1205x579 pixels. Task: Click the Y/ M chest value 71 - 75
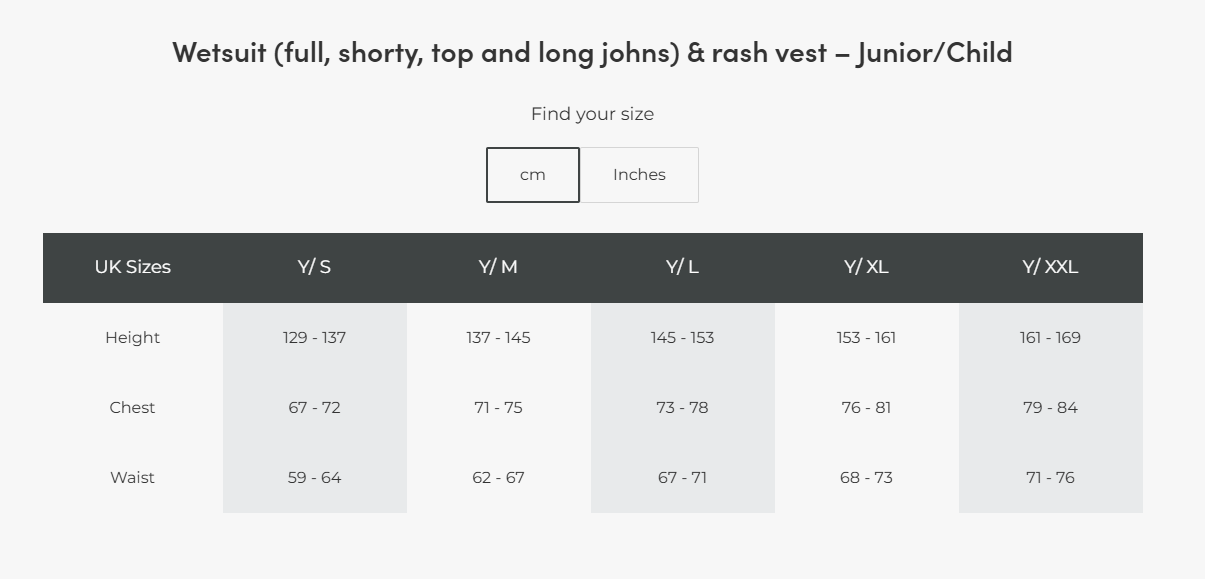(498, 408)
